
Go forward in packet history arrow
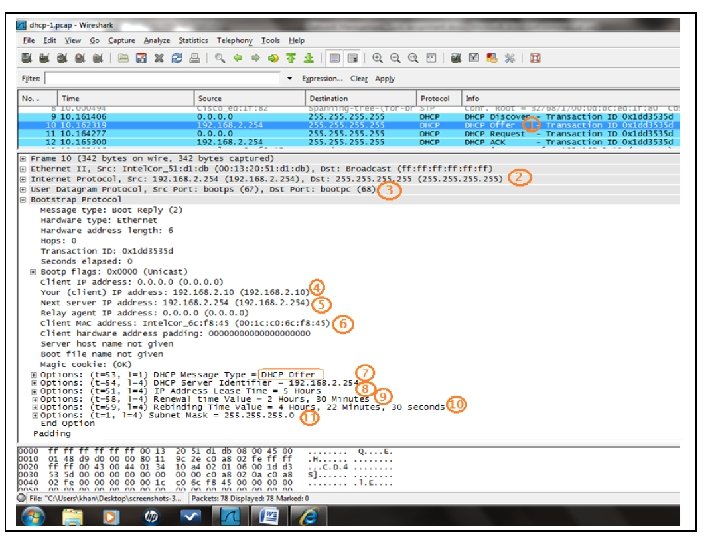[x=256, y=58]
